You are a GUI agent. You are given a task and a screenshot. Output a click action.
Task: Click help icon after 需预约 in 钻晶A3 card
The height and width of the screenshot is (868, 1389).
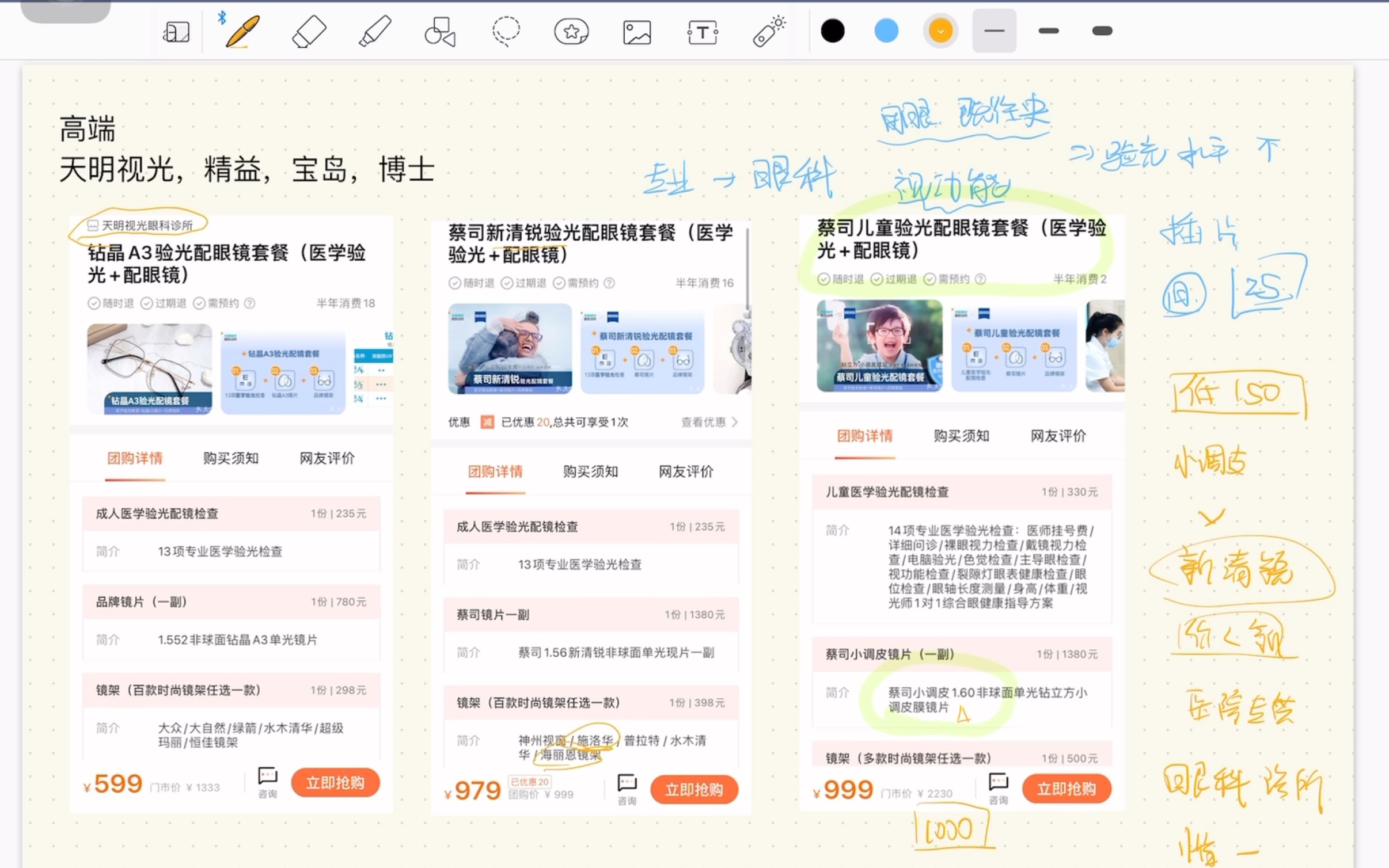click(x=249, y=303)
